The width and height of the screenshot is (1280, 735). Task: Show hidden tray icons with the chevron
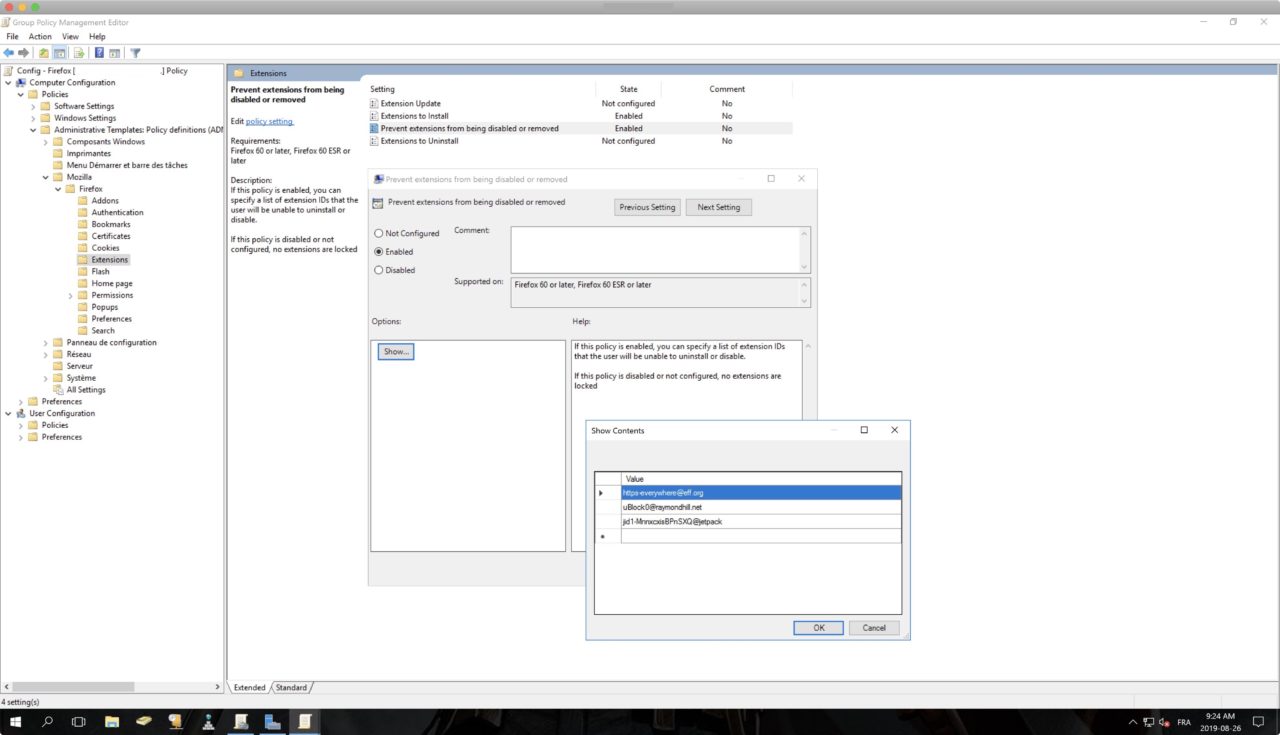pos(1133,722)
